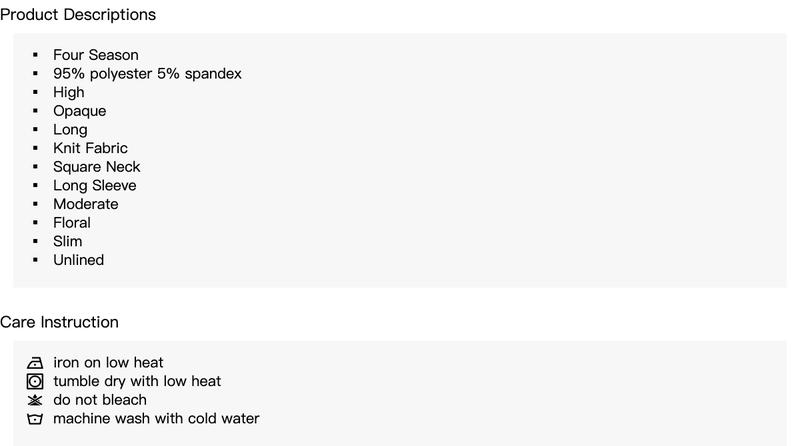Click the do not bleach icon

click(35, 400)
